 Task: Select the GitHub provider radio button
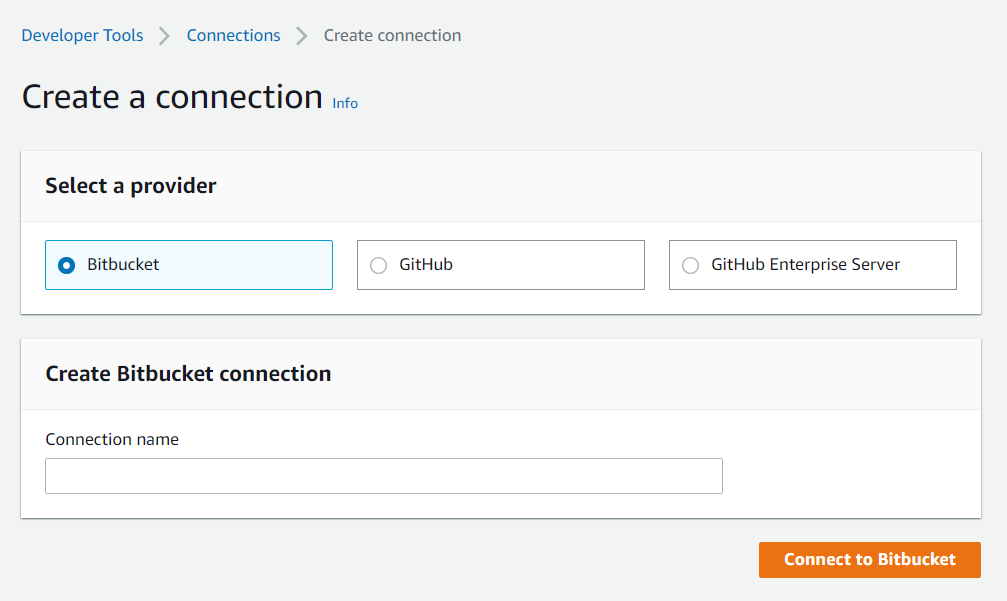coord(378,264)
